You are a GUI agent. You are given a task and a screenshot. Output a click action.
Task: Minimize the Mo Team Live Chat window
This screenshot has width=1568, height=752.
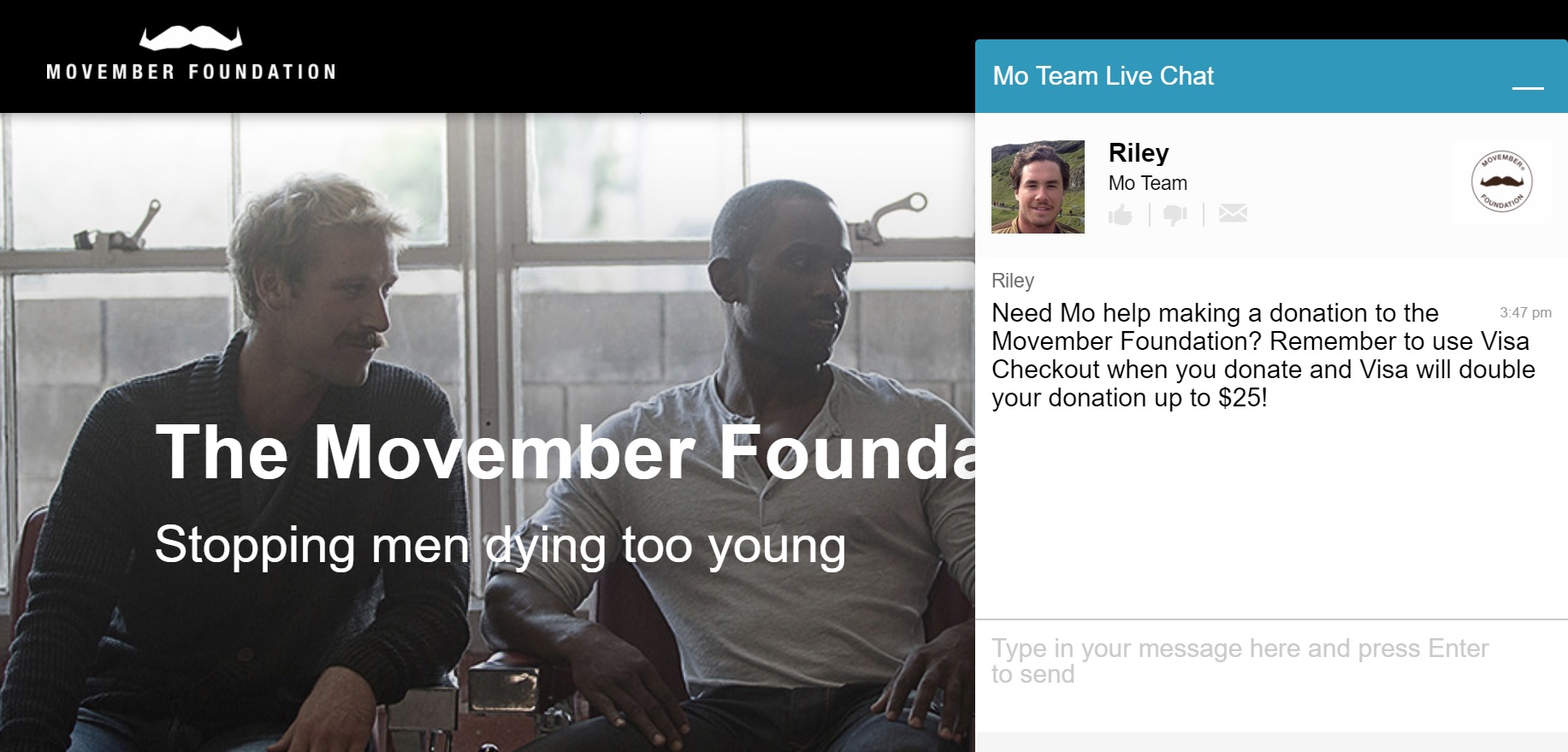[1527, 86]
